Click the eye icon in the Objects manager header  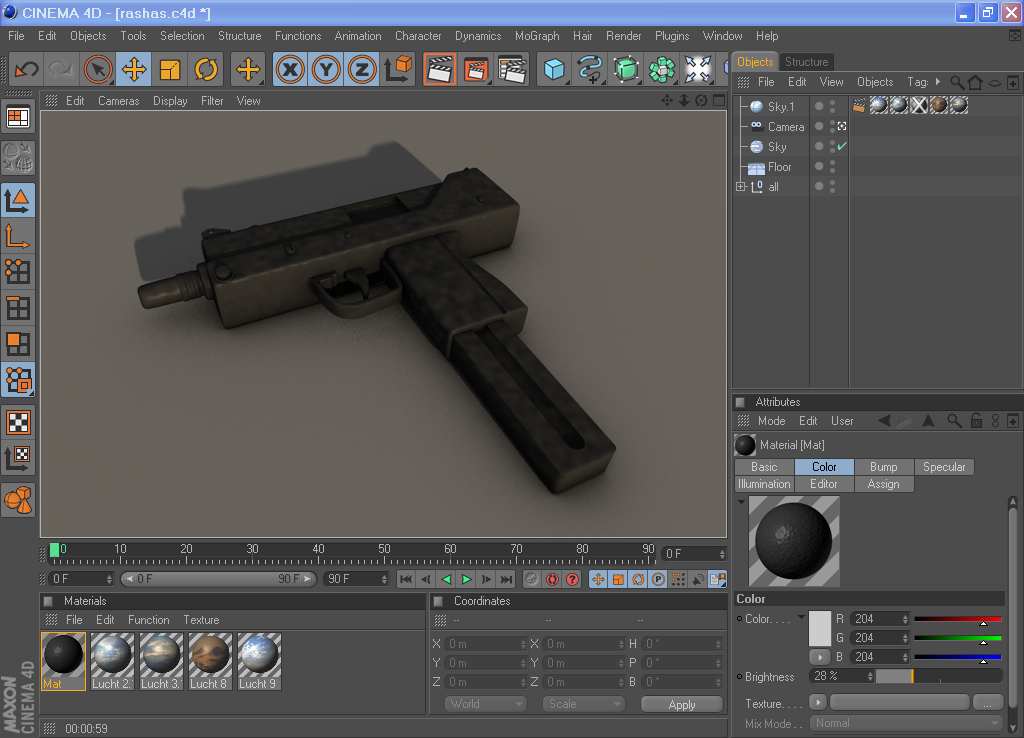[x=994, y=83]
